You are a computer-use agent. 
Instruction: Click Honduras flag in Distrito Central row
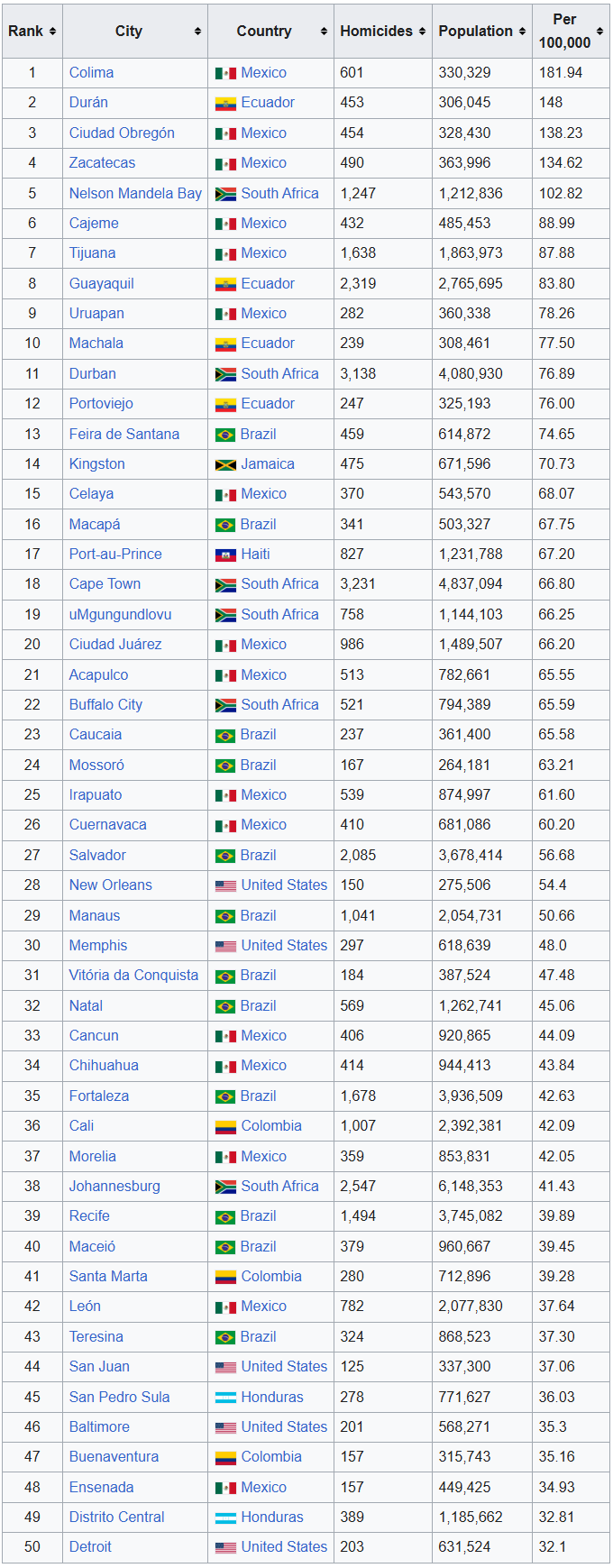(x=225, y=1518)
